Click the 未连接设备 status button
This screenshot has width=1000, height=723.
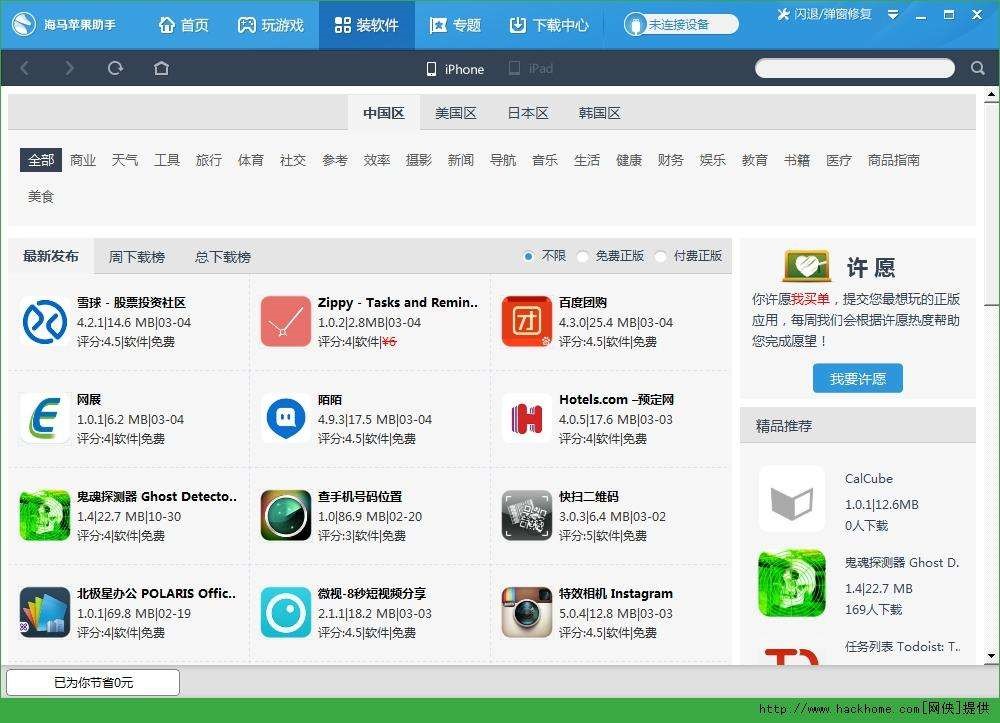(681, 25)
